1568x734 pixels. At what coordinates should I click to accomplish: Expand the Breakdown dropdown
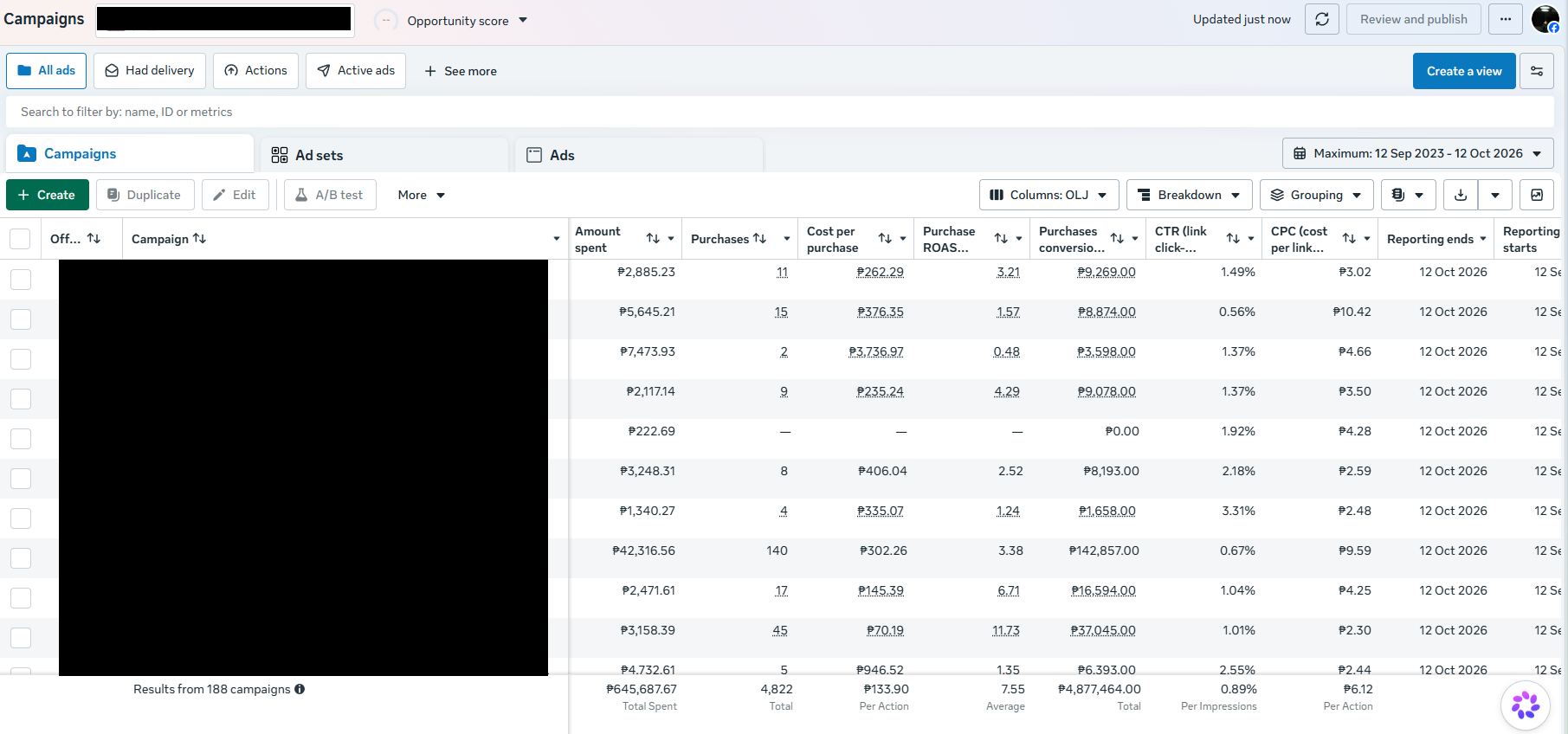tap(1189, 195)
